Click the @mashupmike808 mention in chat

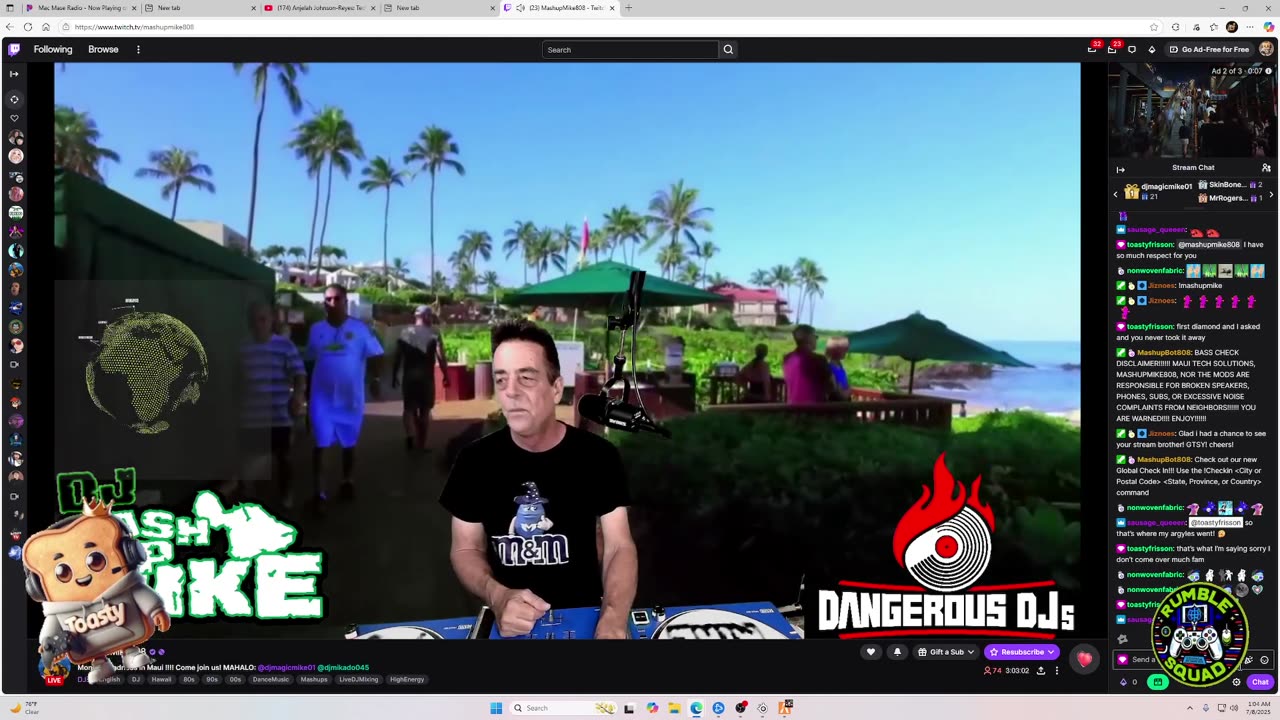pos(1209,245)
